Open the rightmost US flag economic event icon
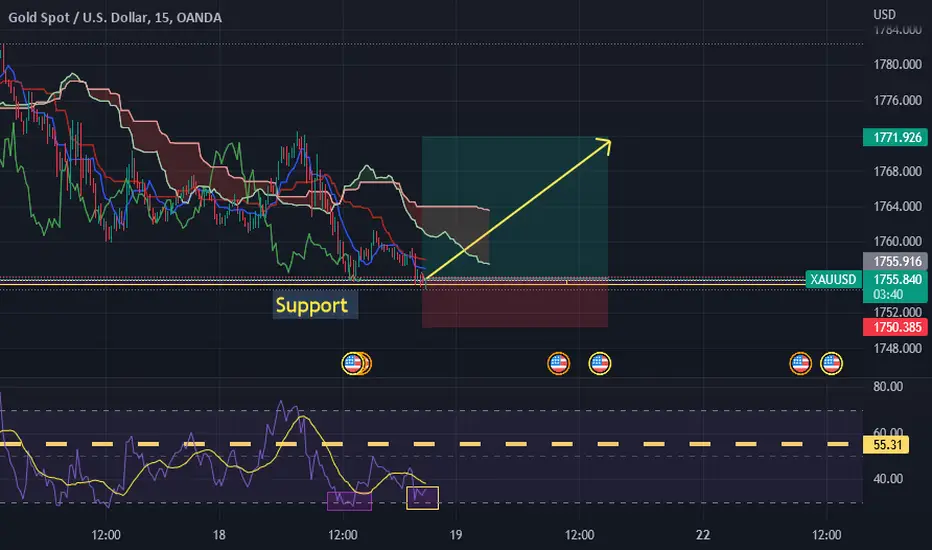 click(831, 363)
